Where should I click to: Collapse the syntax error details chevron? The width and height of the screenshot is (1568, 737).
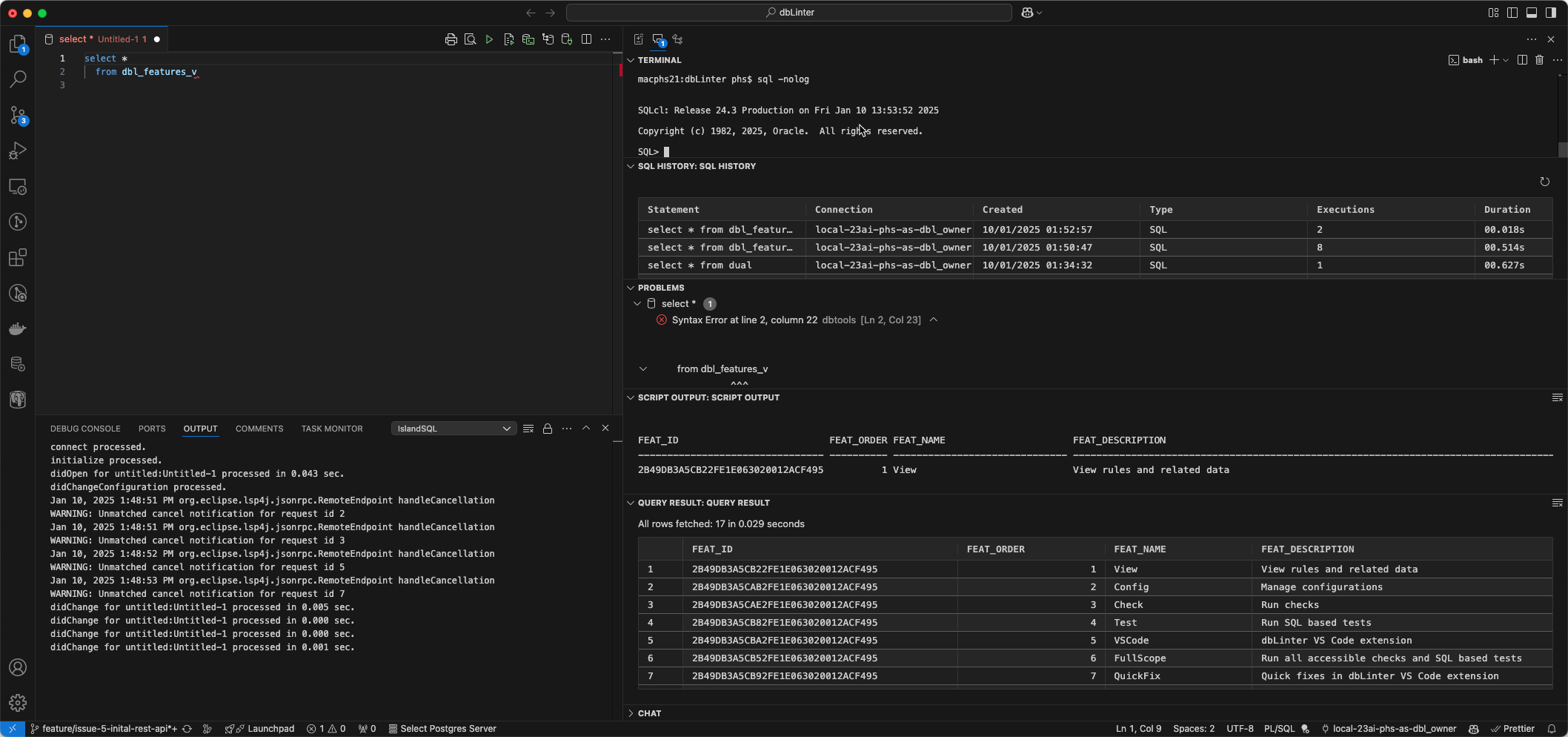tap(934, 320)
